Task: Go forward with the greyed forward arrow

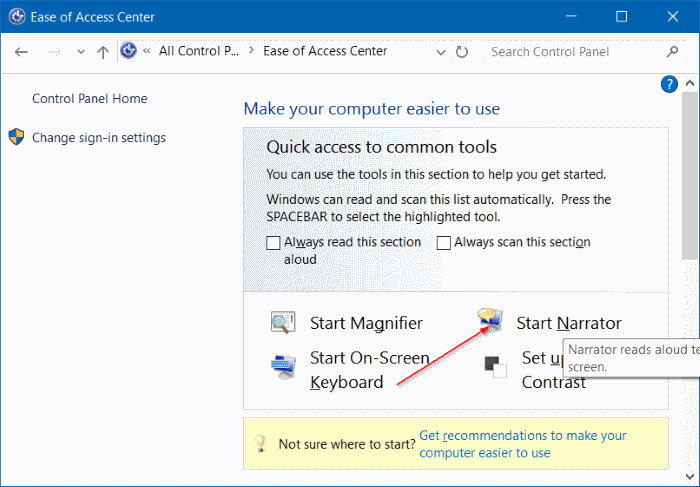Action: [54, 52]
